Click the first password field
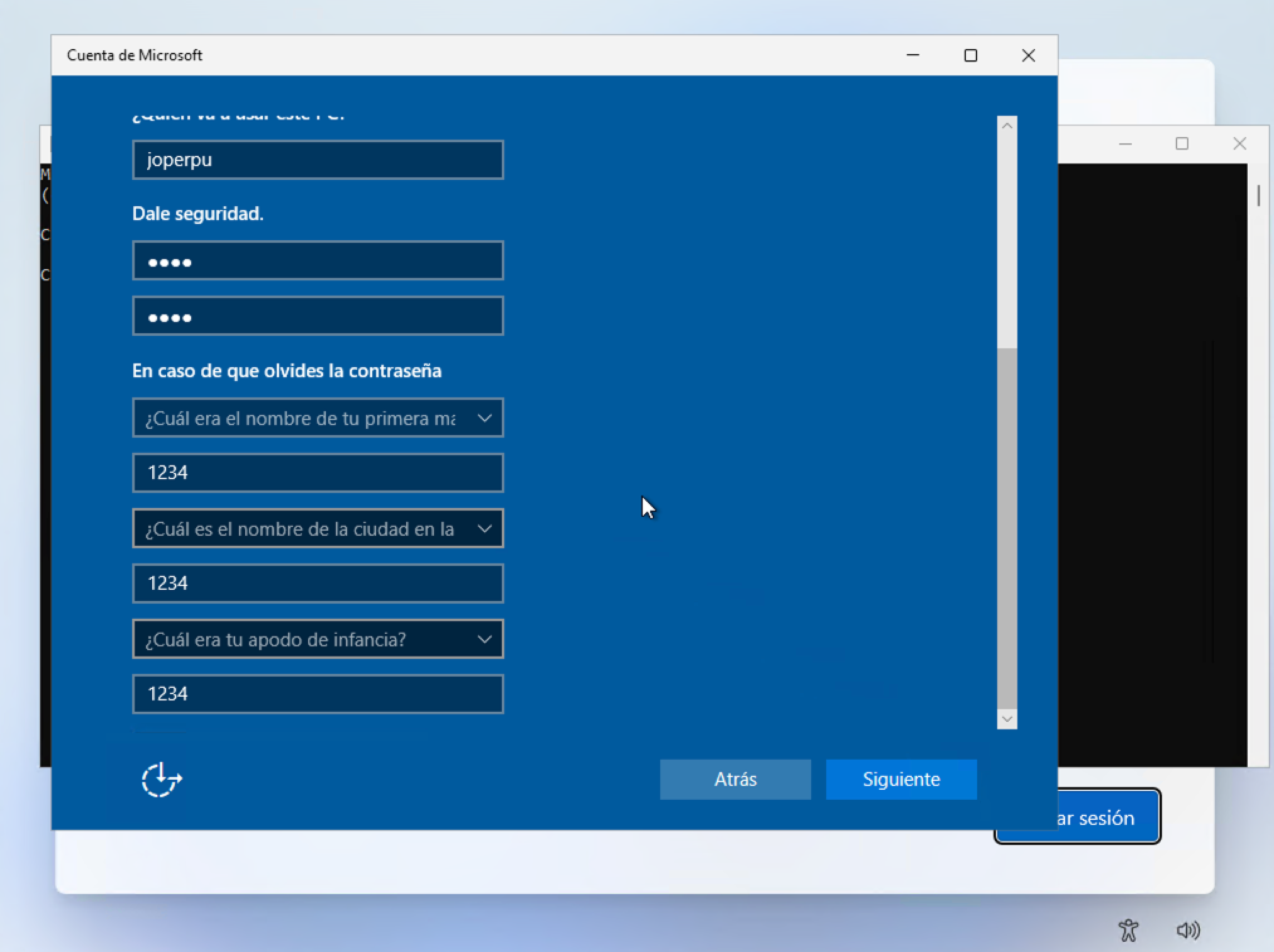Screen dimensions: 1274x952 pyautogui.click(x=318, y=260)
